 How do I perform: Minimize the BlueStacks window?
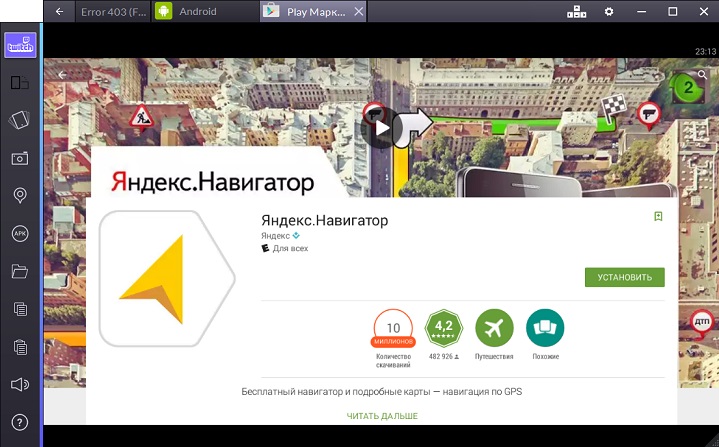coord(642,11)
